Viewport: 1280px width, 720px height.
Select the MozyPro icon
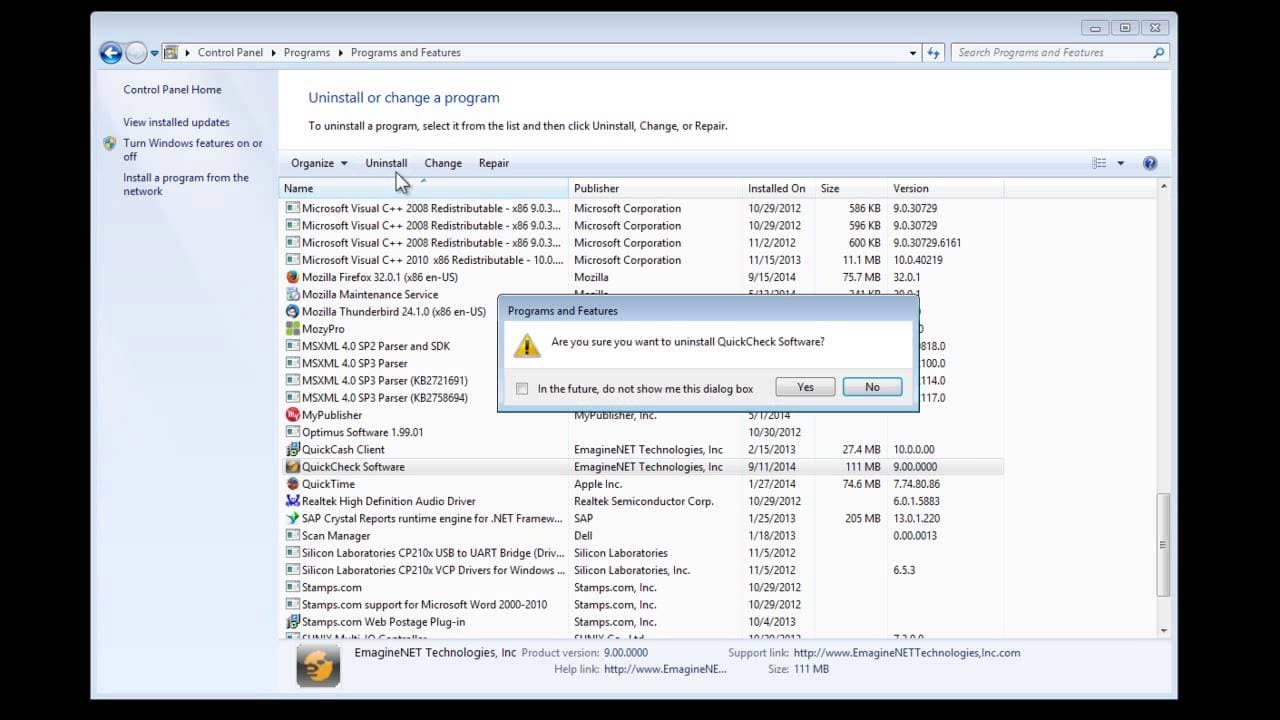pyautogui.click(x=293, y=329)
